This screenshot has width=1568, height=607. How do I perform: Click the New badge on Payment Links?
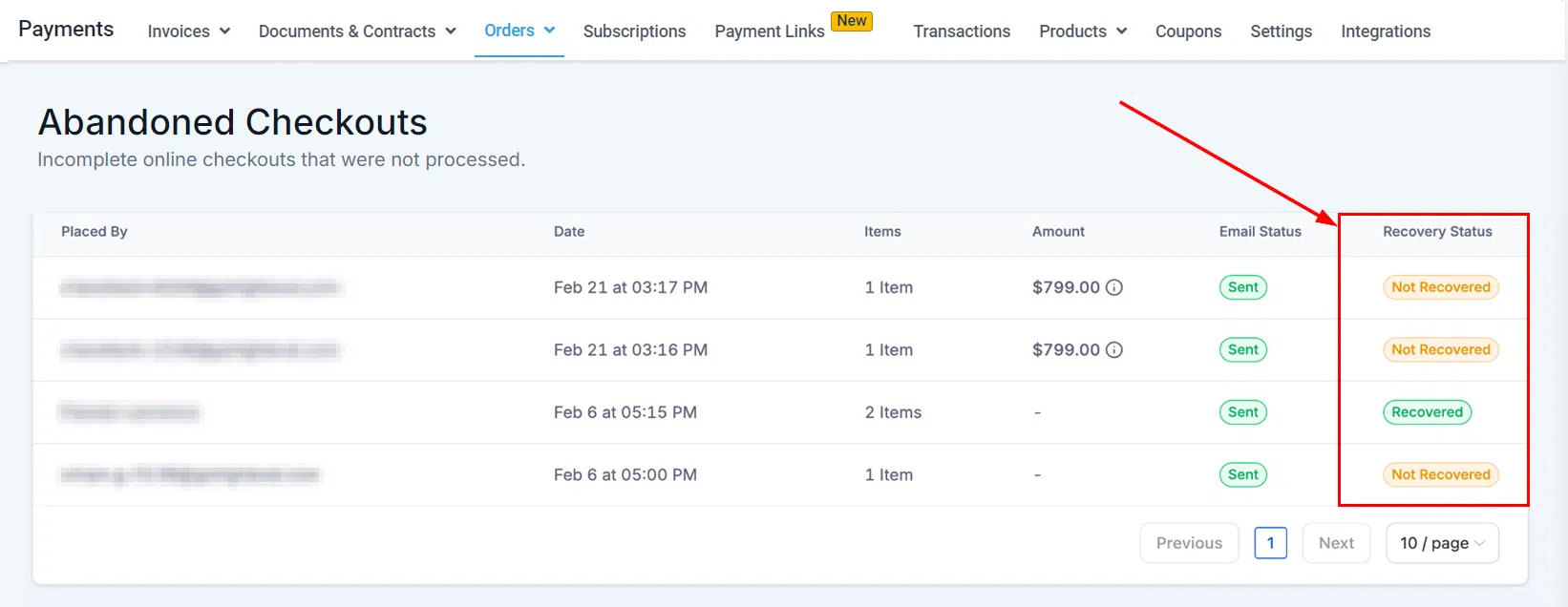[x=852, y=21]
